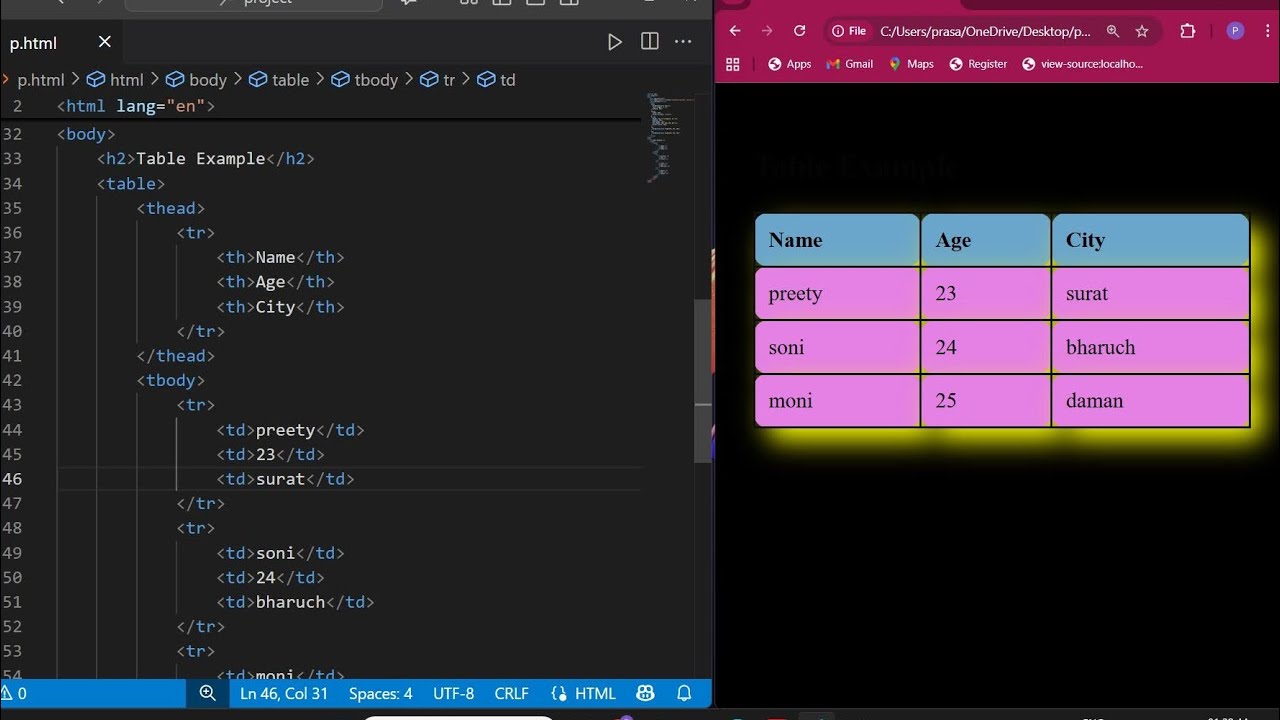Screen dimensions: 1280x720
Task: Open the Chrome profile avatar
Action: 1235,31
